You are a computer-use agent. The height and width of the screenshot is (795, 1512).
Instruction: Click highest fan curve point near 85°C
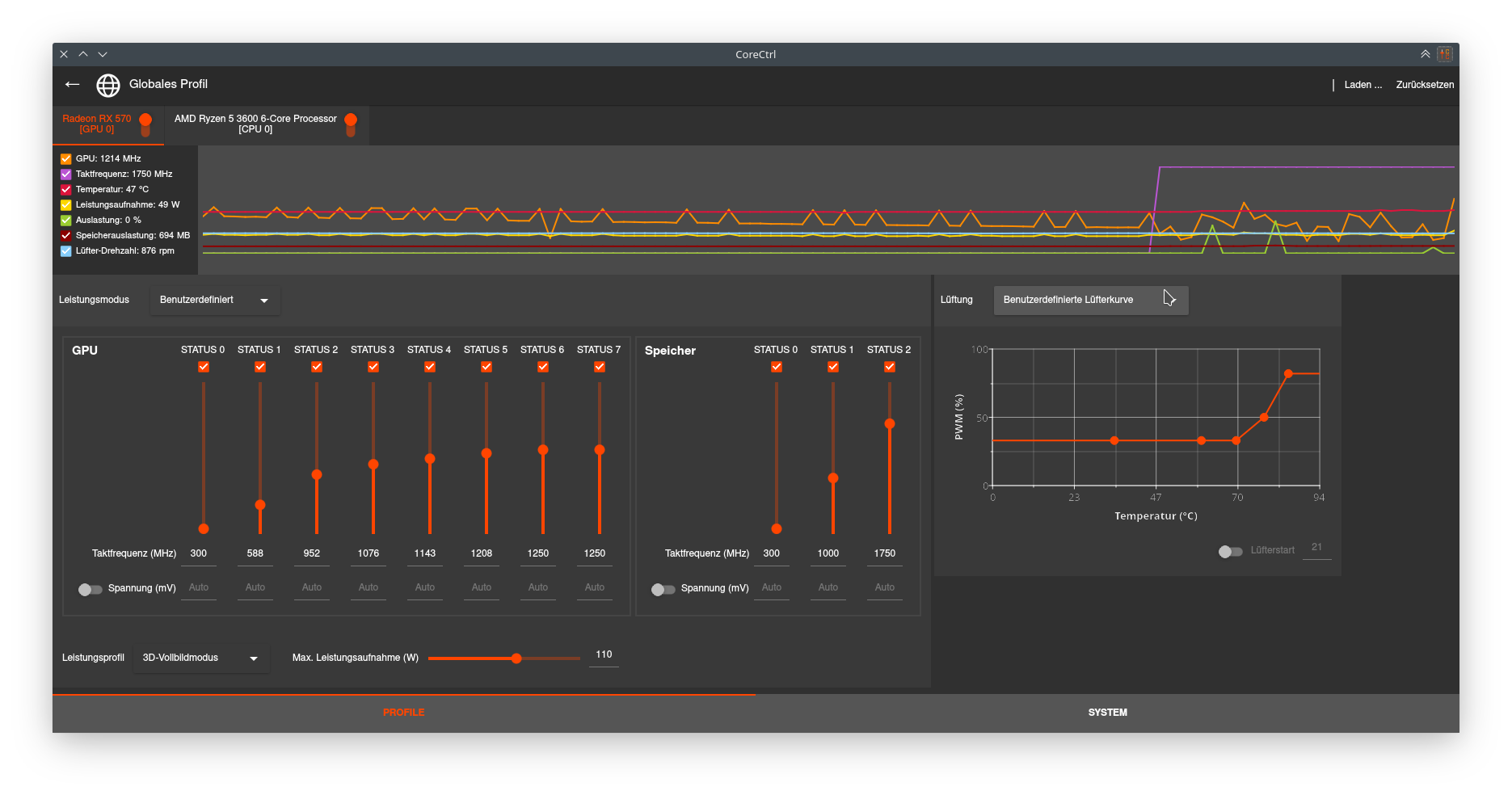[x=1288, y=374]
